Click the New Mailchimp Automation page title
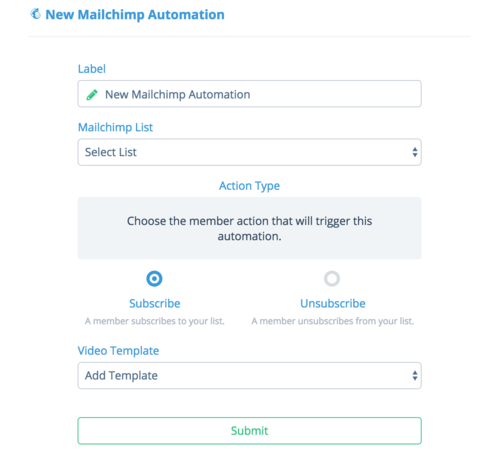This screenshot has width=480, height=454. coord(135,15)
